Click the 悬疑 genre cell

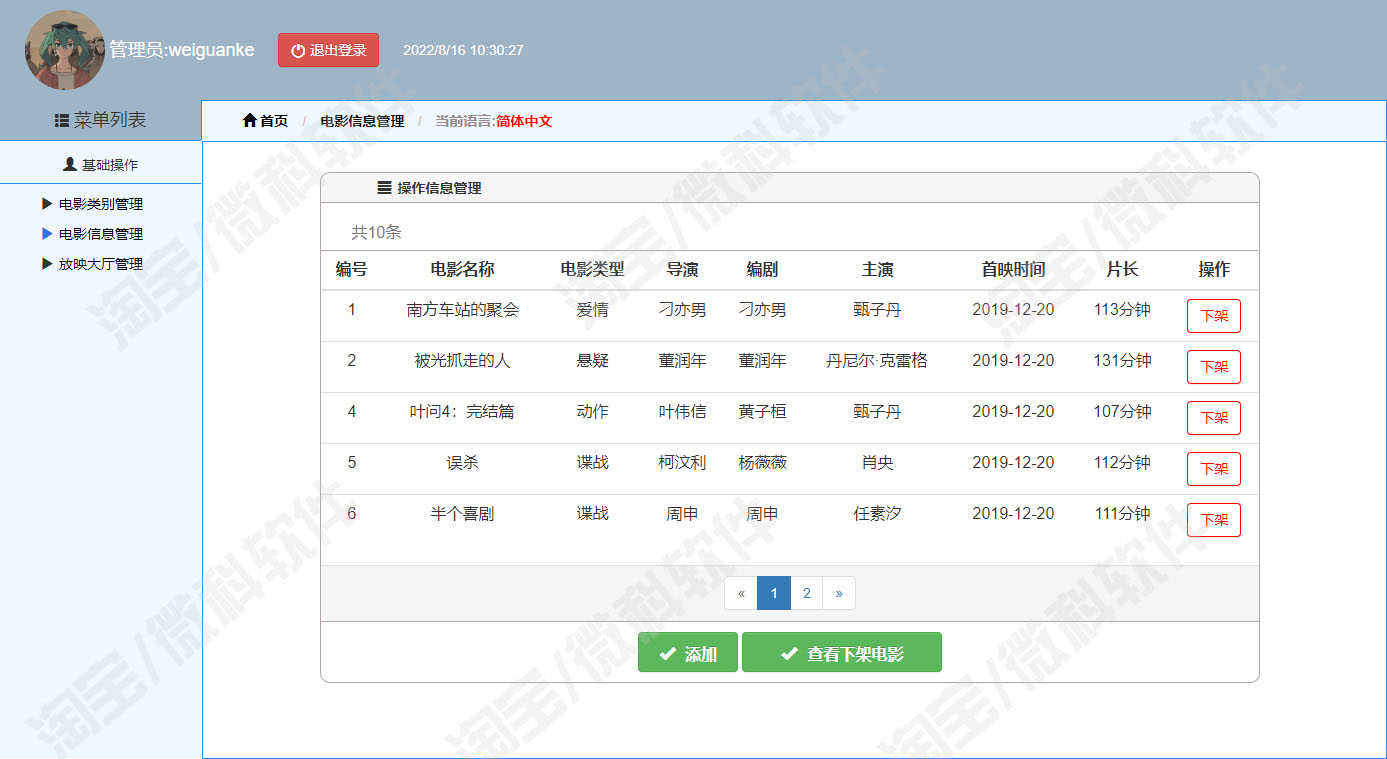coord(592,361)
